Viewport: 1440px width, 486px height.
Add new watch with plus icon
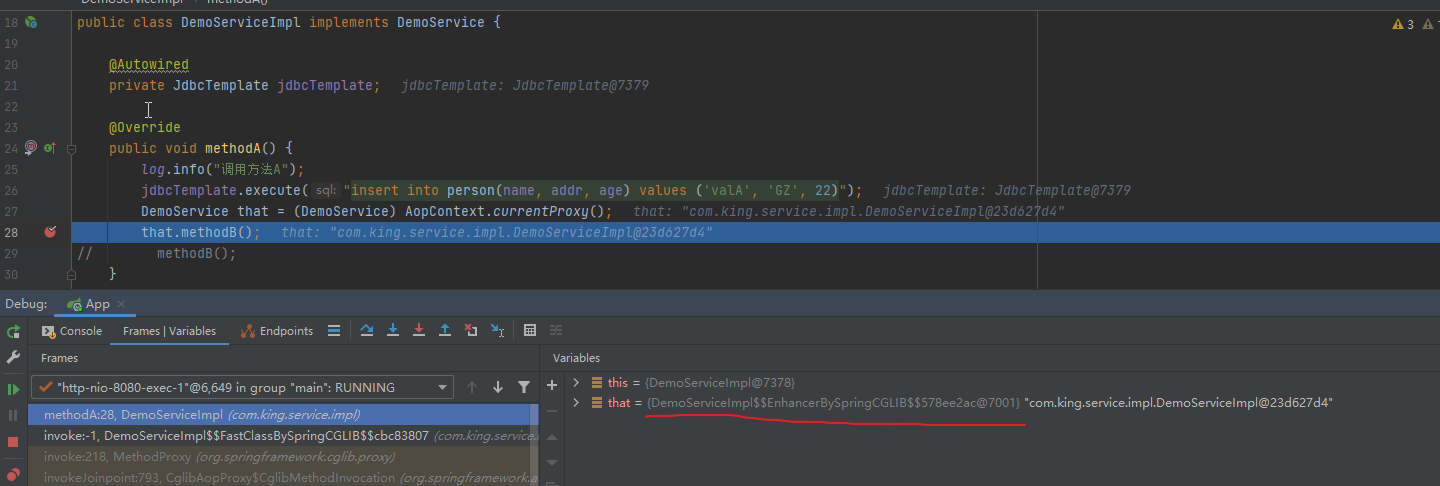[552, 385]
